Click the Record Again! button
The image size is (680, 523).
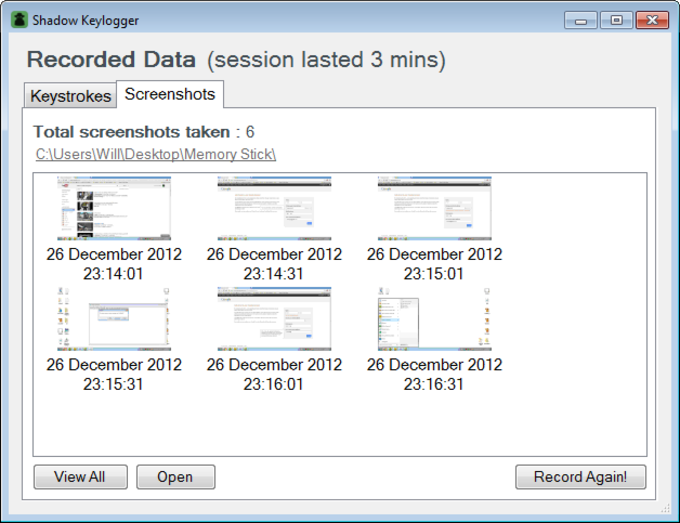[x=581, y=477]
